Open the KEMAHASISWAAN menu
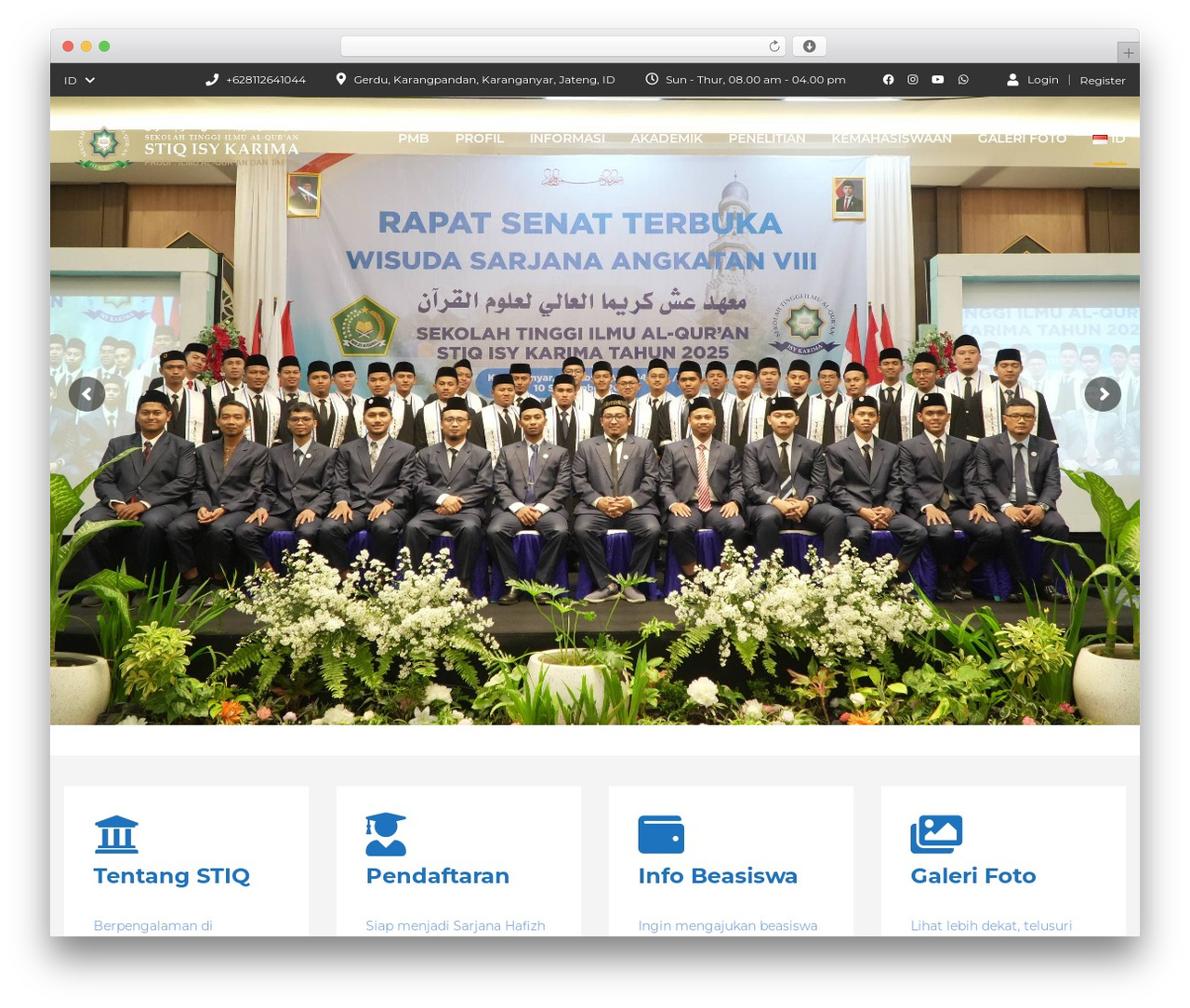1190x1008 pixels. 892,139
